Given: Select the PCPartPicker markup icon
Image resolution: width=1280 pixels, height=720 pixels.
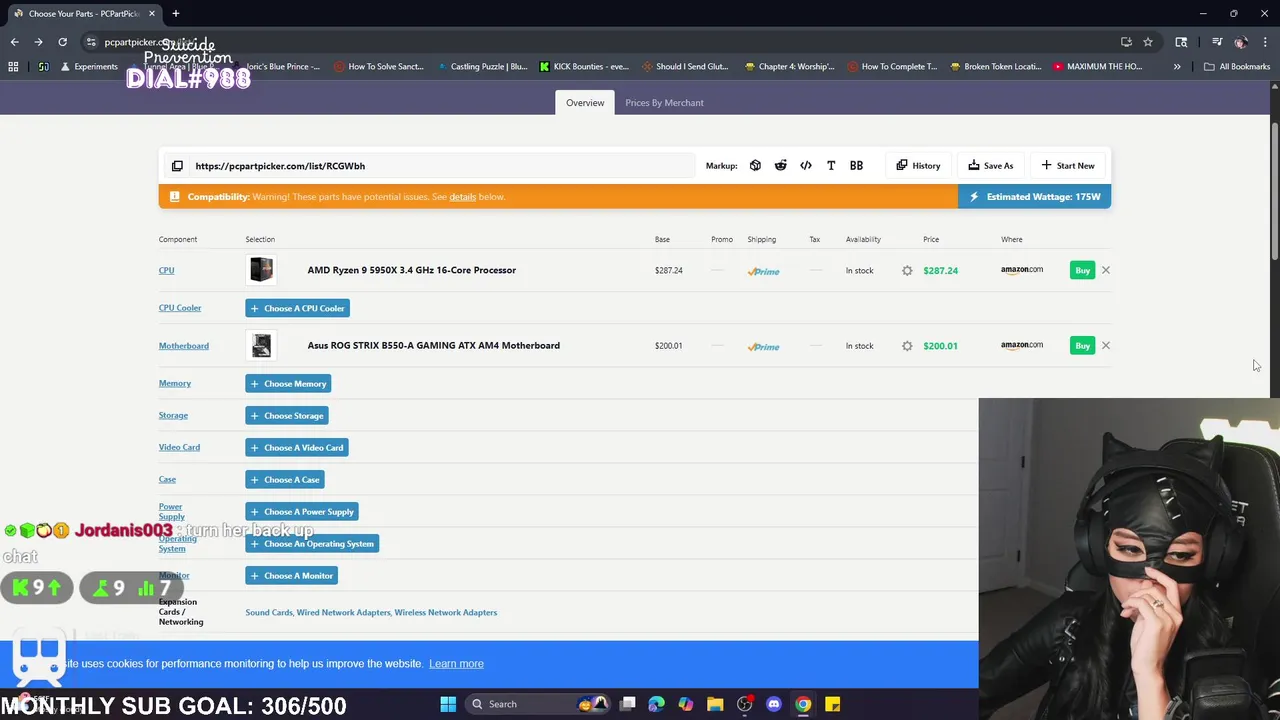Looking at the screenshot, I should point(755,166).
